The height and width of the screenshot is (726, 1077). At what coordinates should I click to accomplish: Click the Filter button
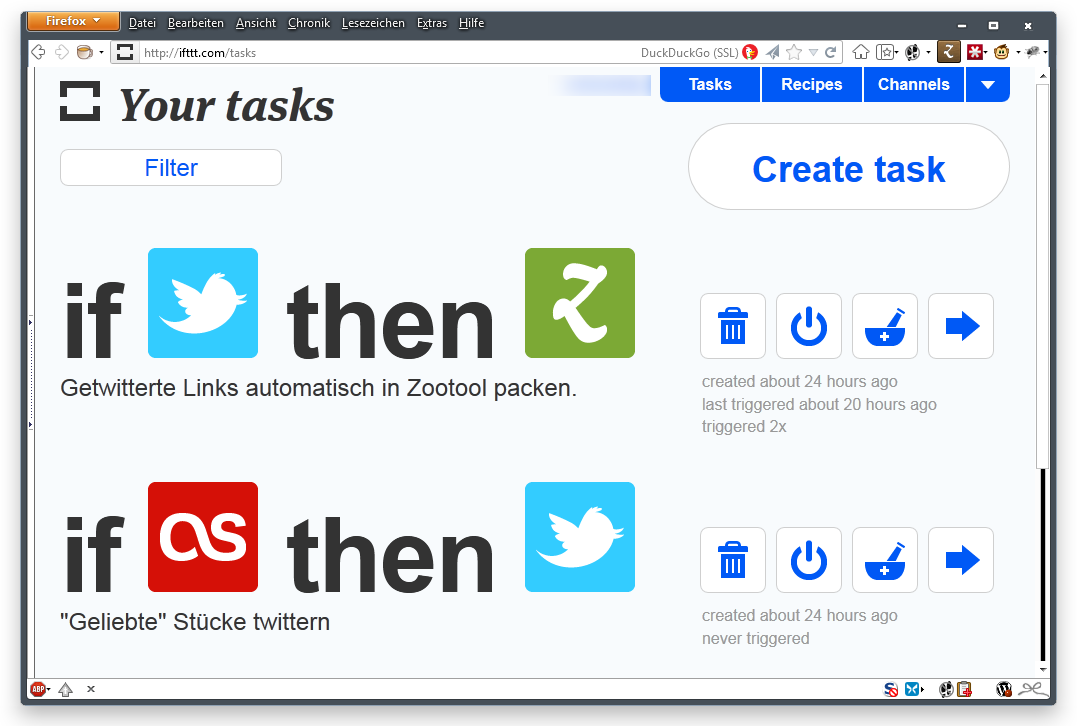(171, 168)
